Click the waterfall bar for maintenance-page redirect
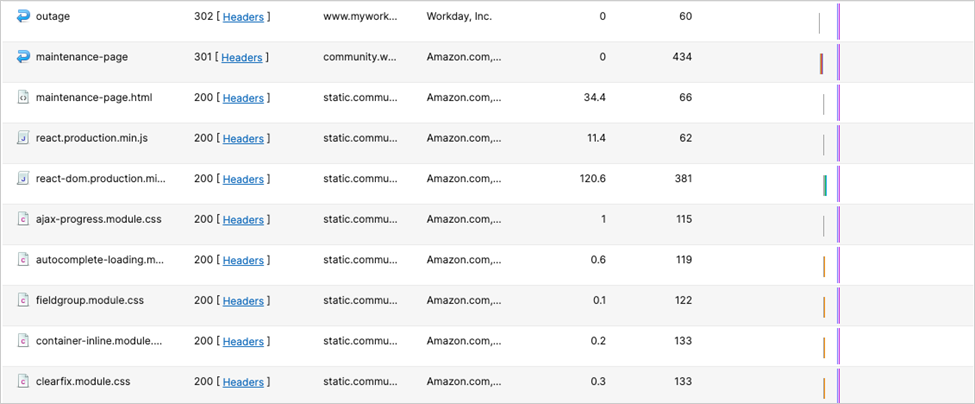This screenshot has width=975, height=404. 821,63
